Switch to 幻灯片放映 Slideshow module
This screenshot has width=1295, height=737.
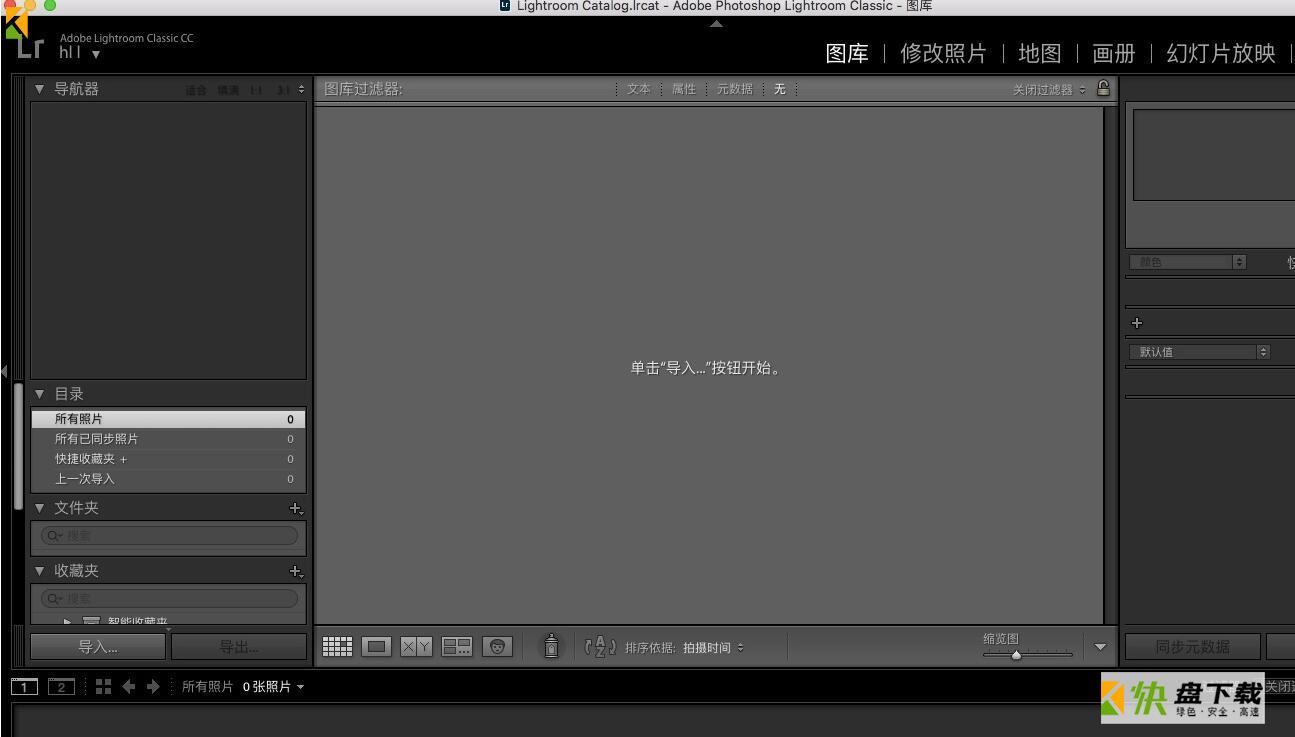(x=1221, y=53)
